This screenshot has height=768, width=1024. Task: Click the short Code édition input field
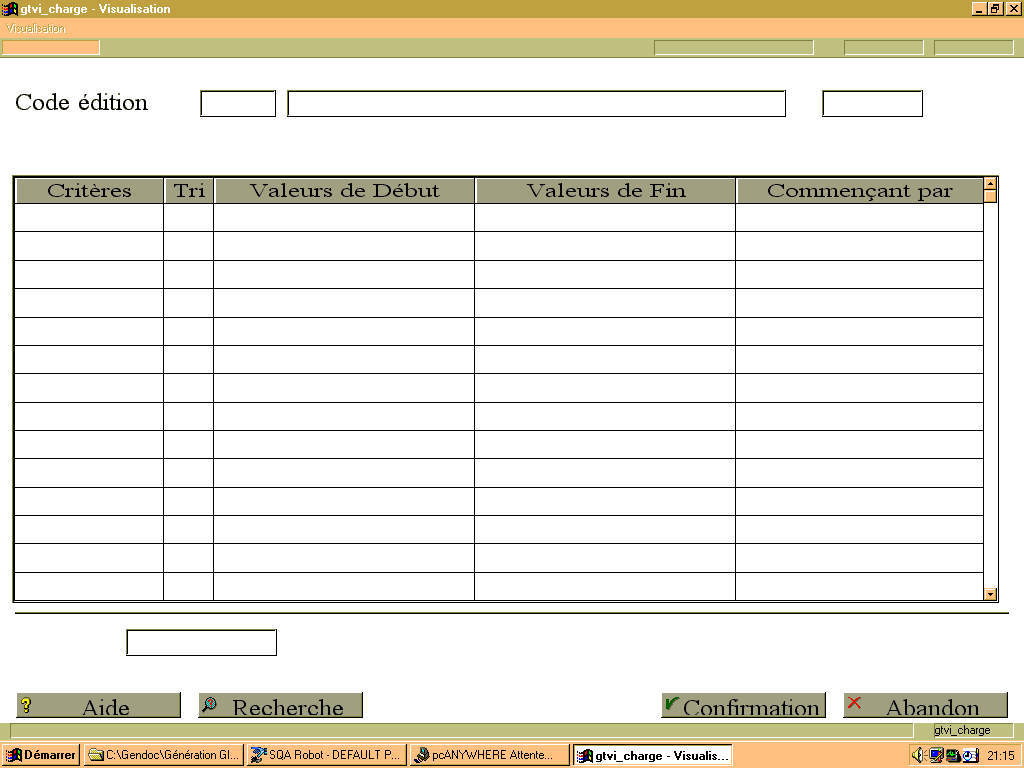(238, 104)
